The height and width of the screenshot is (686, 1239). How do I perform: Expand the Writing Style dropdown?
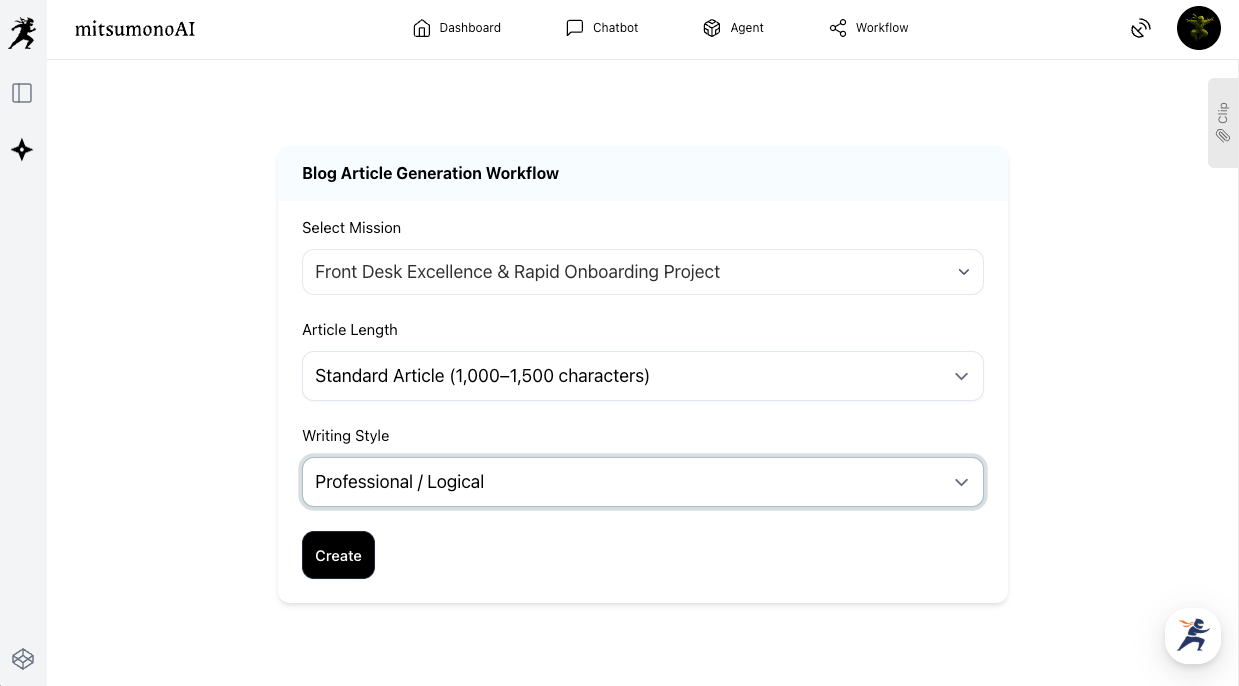tap(642, 482)
